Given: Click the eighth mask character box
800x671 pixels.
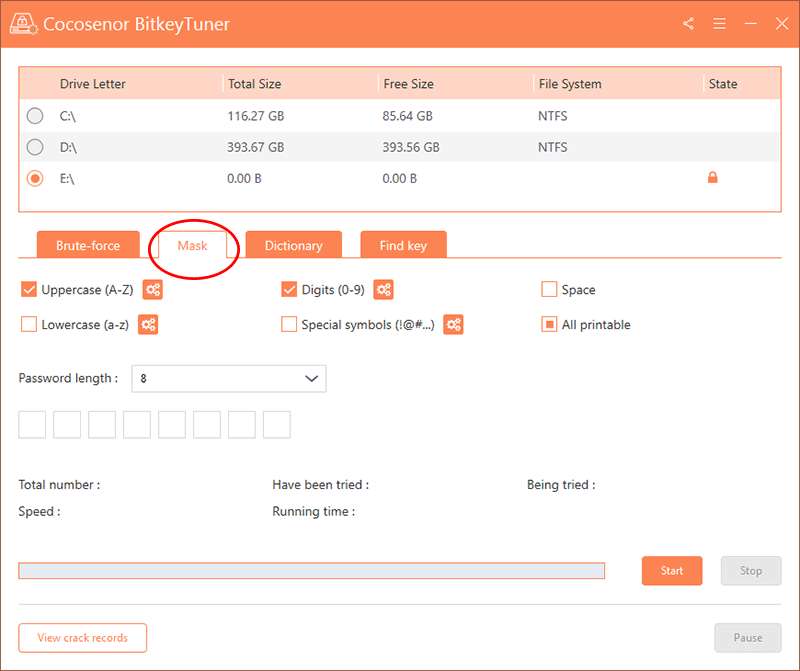Looking at the screenshot, I should [x=277, y=425].
